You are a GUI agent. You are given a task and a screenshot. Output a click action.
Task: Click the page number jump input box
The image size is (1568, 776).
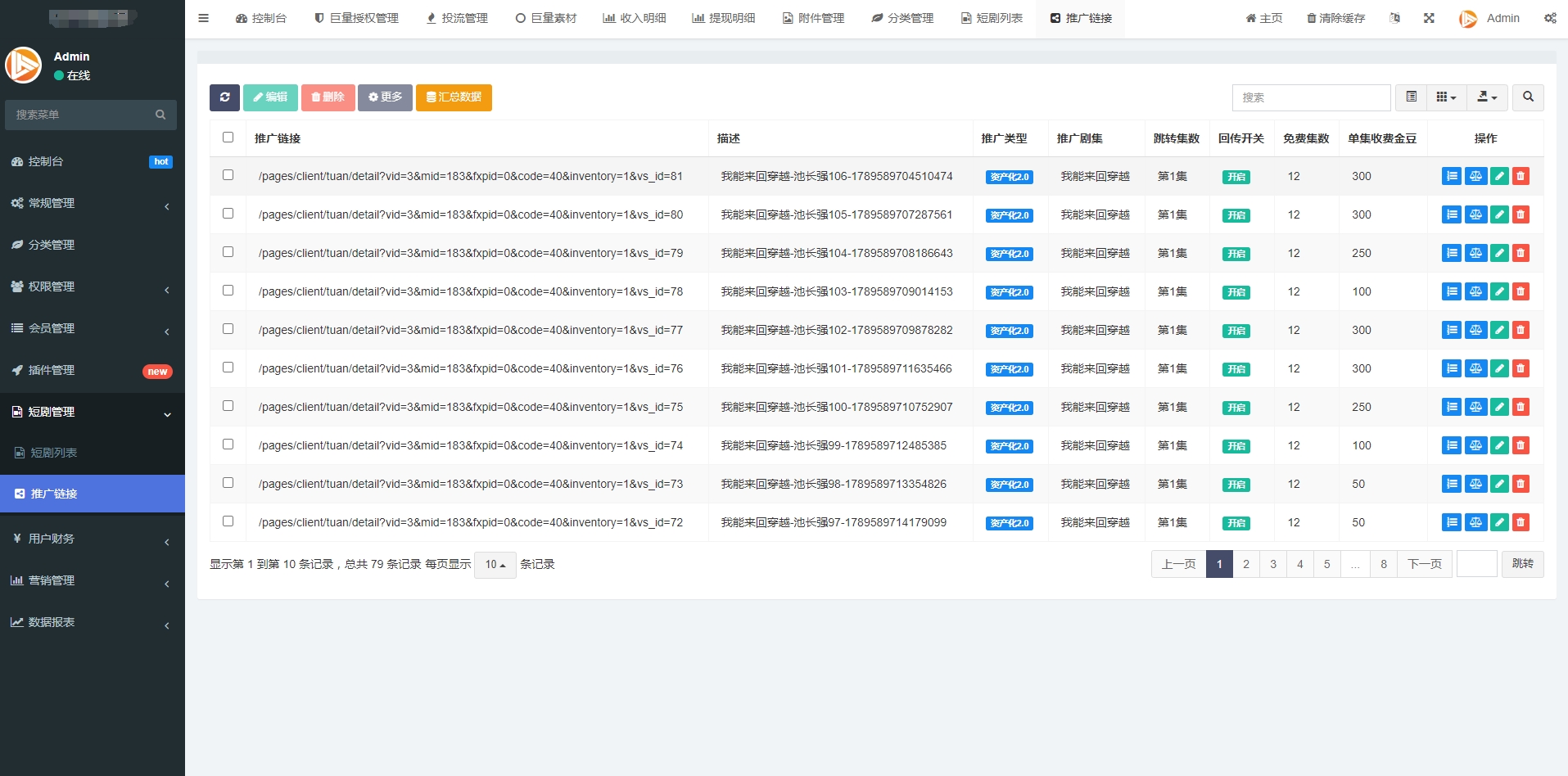coord(1476,564)
